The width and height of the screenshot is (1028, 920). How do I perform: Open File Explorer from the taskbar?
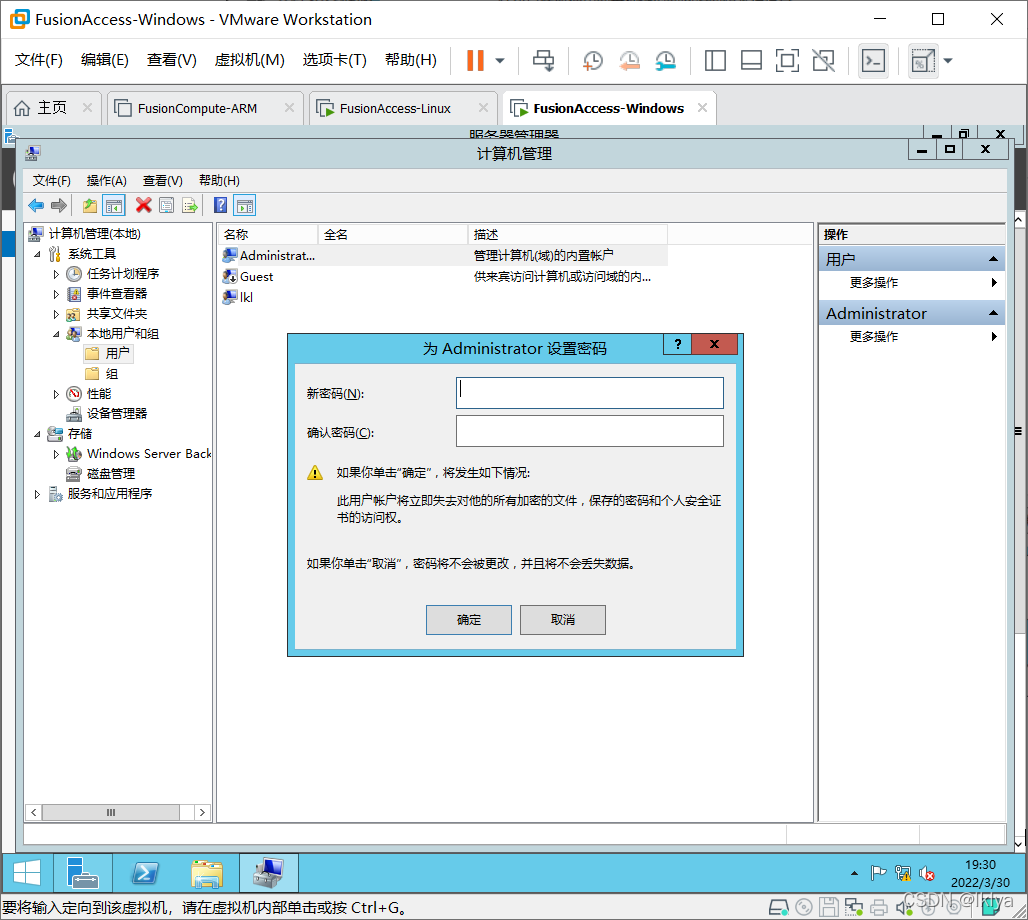(207, 873)
